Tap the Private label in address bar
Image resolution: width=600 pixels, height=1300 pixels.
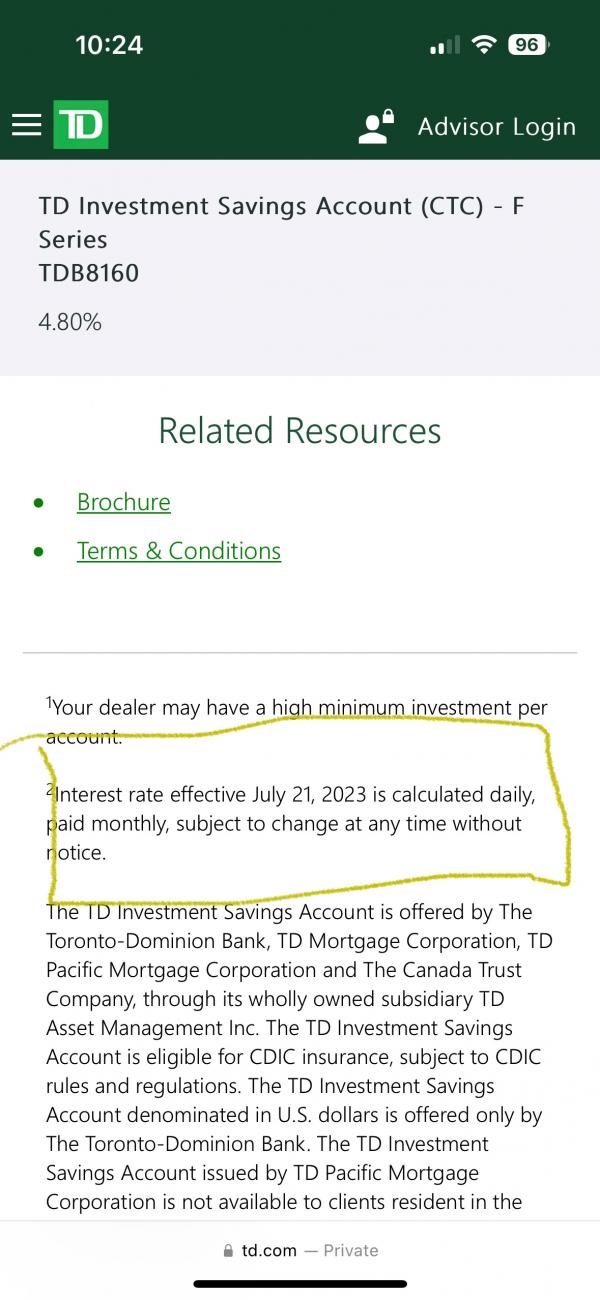[x=350, y=1250]
